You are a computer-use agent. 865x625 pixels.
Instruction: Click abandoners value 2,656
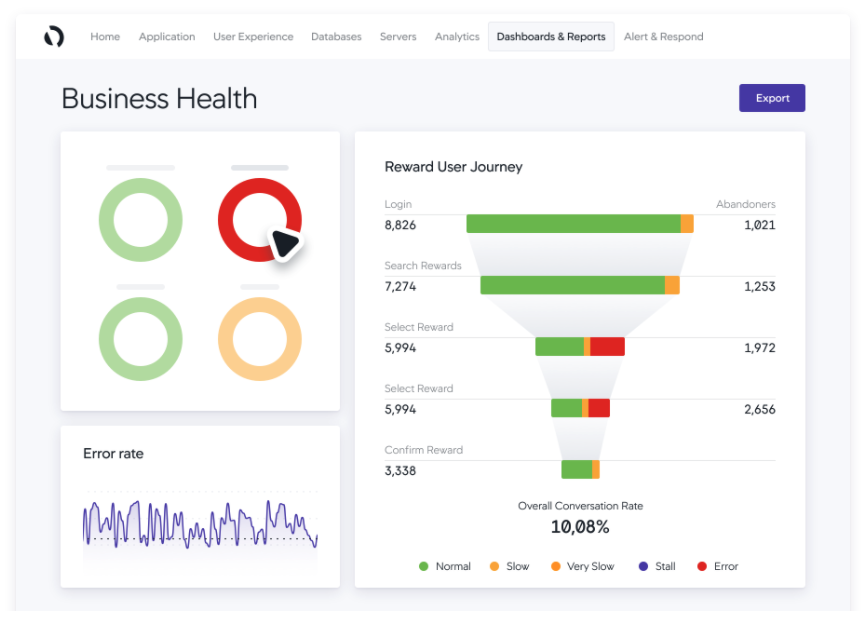760,409
